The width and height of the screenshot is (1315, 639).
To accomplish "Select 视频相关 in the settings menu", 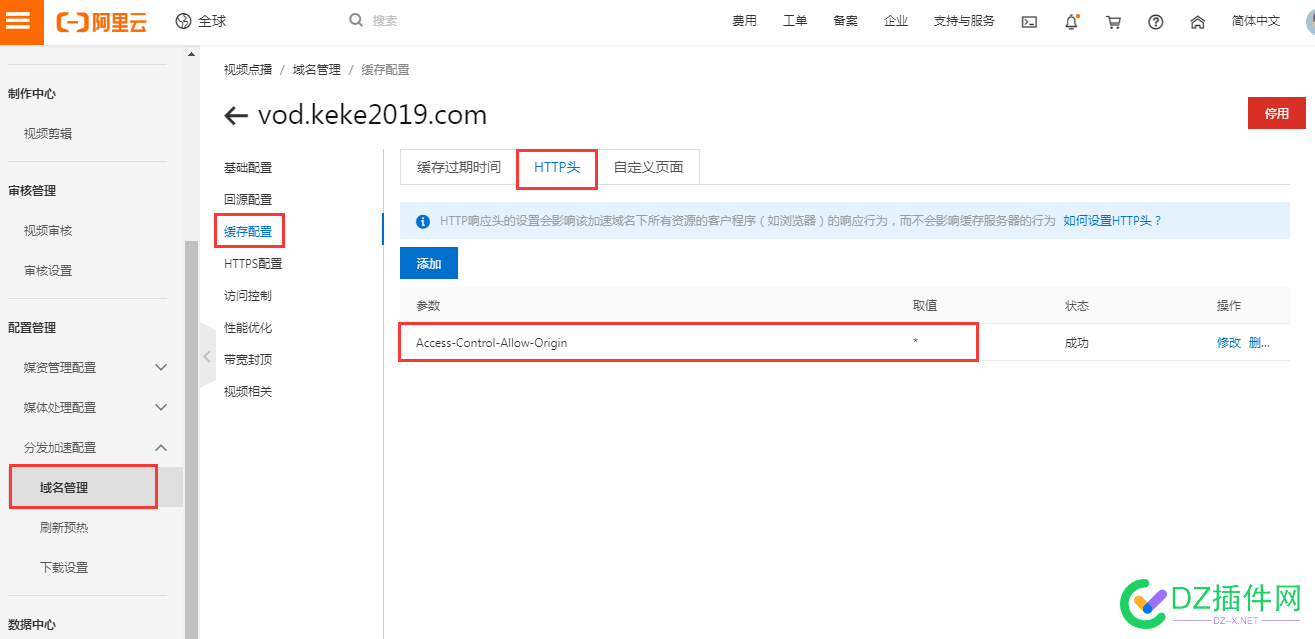I will click(248, 392).
